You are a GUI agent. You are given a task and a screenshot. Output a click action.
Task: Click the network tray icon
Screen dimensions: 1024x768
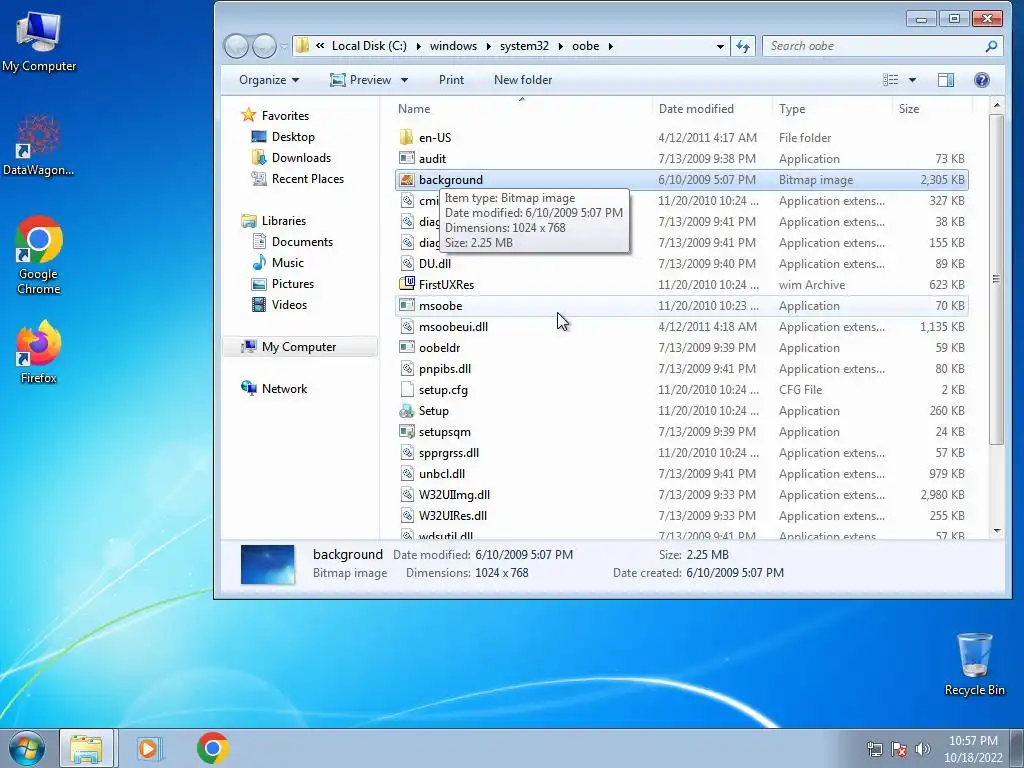(874, 749)
